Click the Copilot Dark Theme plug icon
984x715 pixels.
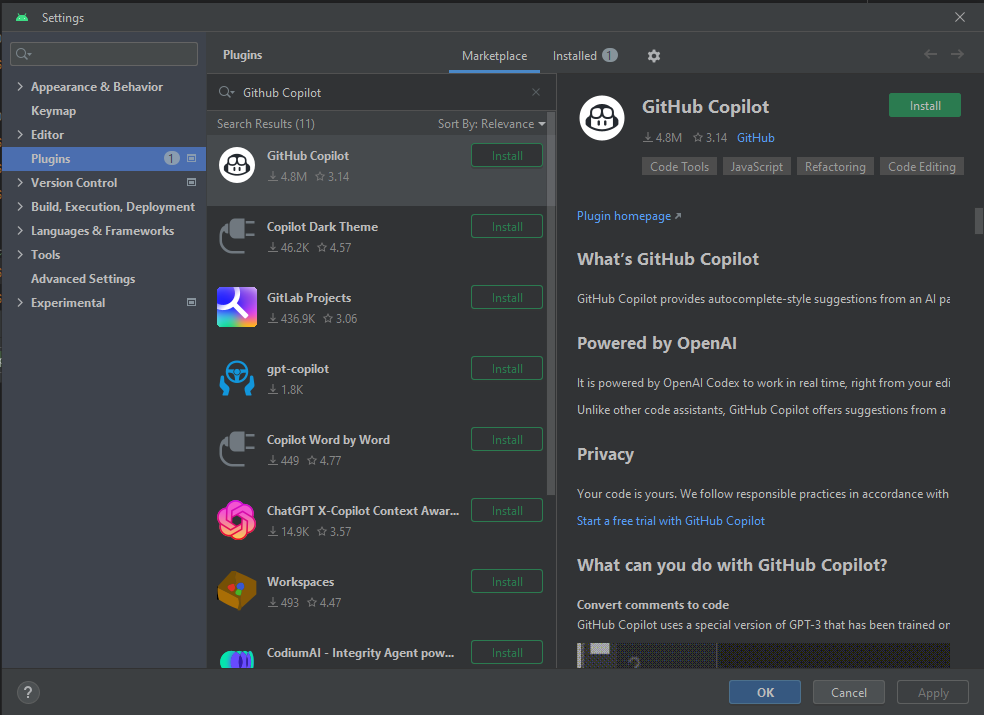[237, 236]
